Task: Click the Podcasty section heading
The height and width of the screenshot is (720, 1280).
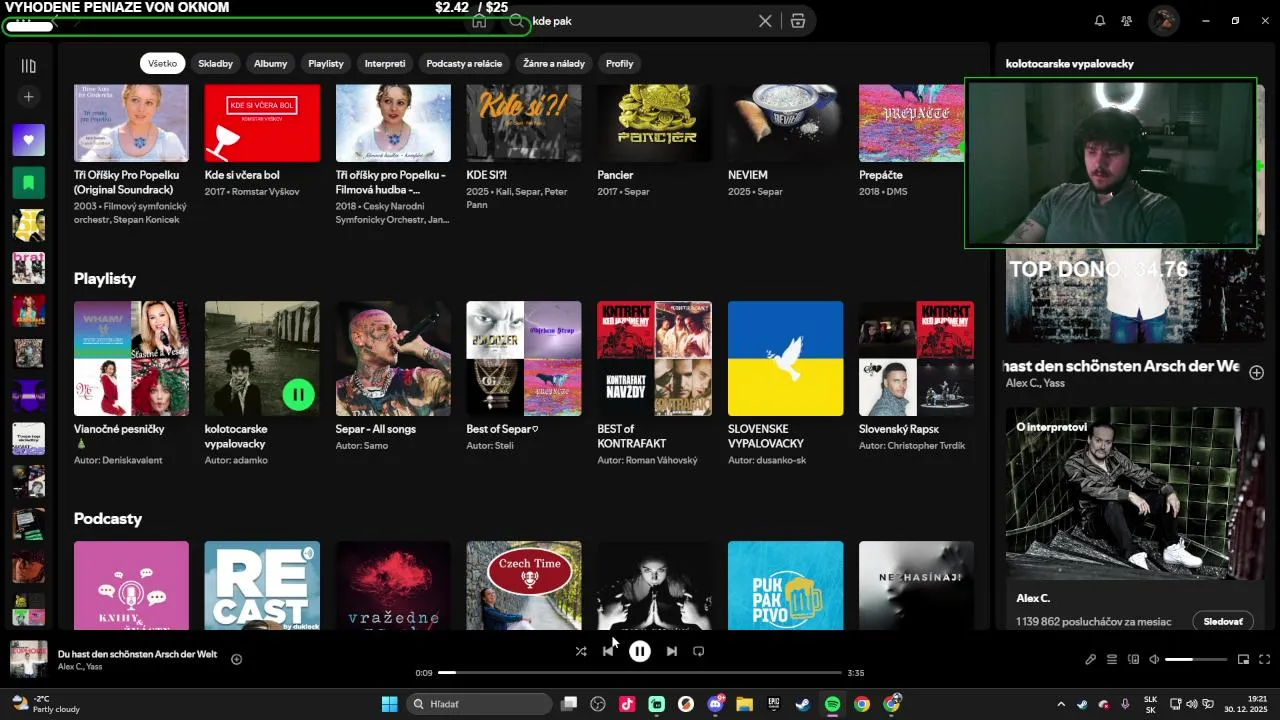Action: coord(108,519)
